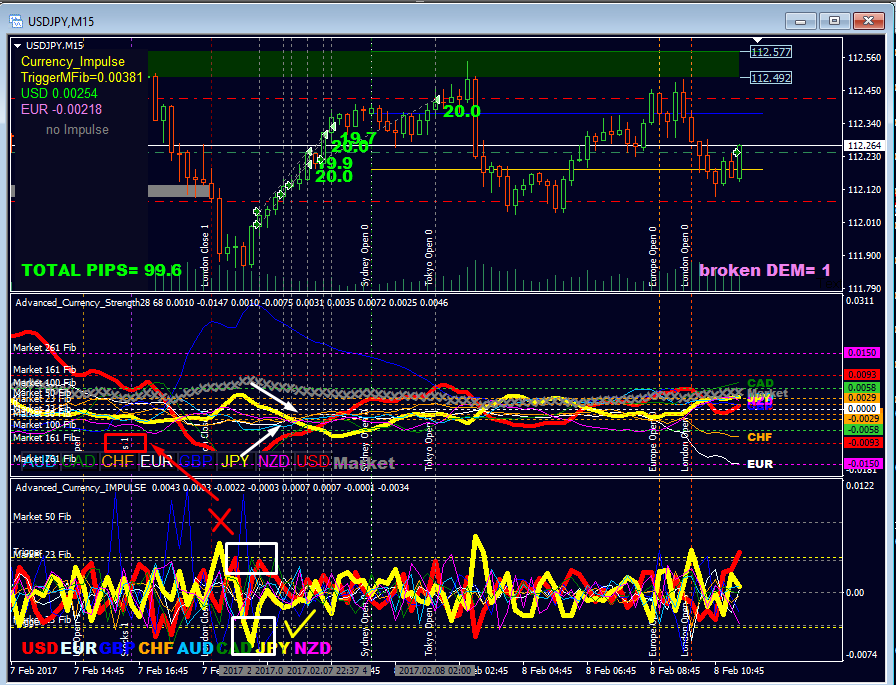Screen dimensions: 896x685
Task: Click the 7 Feb 16:45 time axis label
Action: [x=163, y=670]
